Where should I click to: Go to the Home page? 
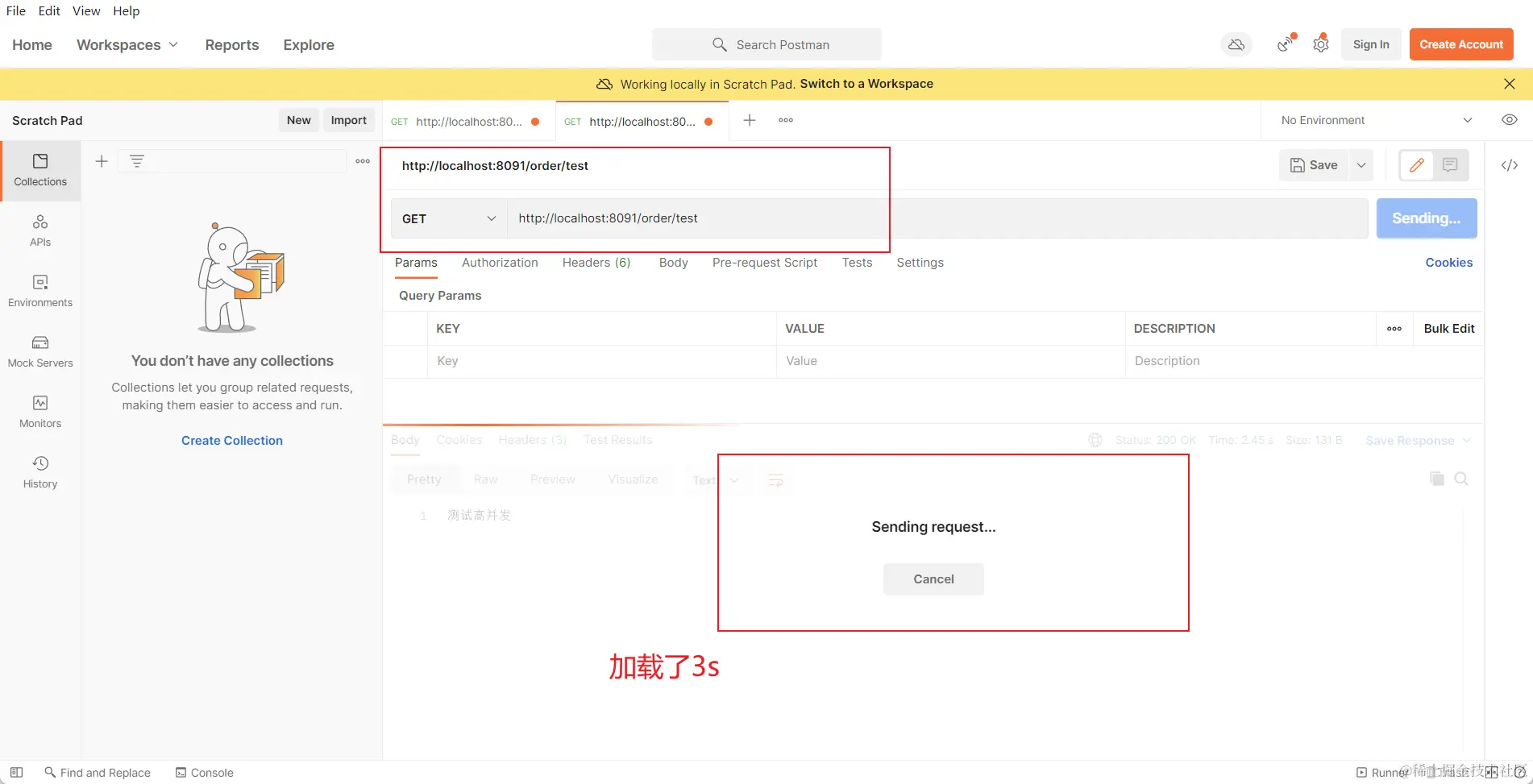32,45
